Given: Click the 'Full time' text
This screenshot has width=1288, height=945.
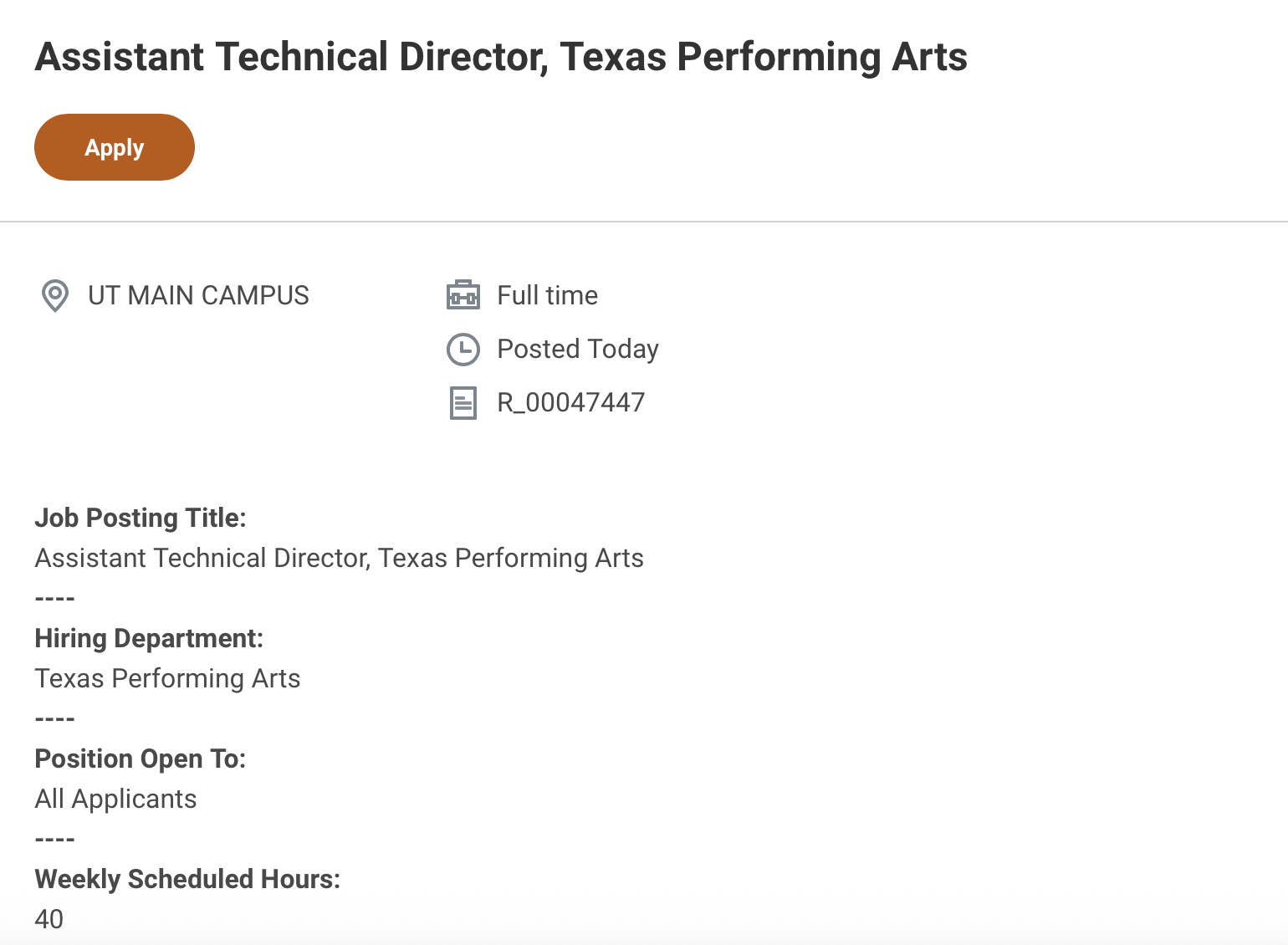Looking at the screenshot, I should [x=548, y=295].
